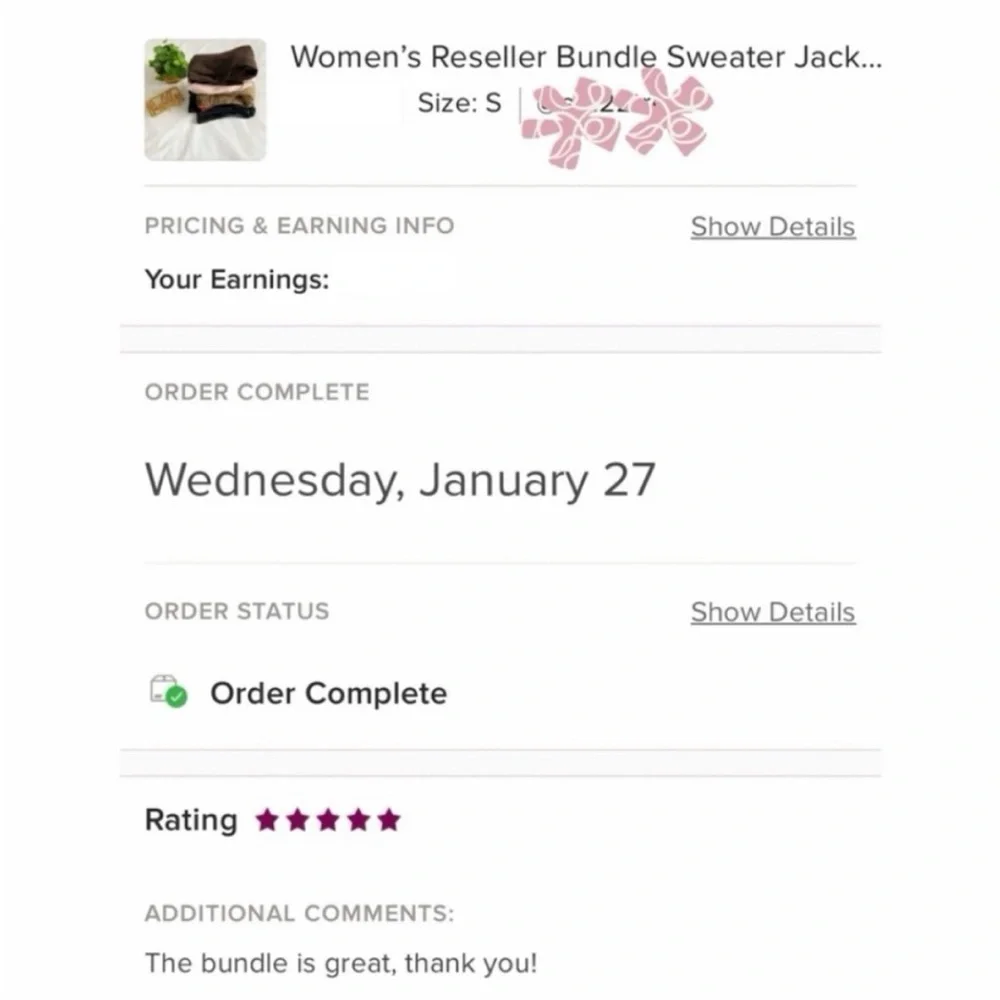Show Details for Pricing & Earning Info
The width and height of the screenshot is (1000, 1000).
pyautogui.click(x=772, y=227)
